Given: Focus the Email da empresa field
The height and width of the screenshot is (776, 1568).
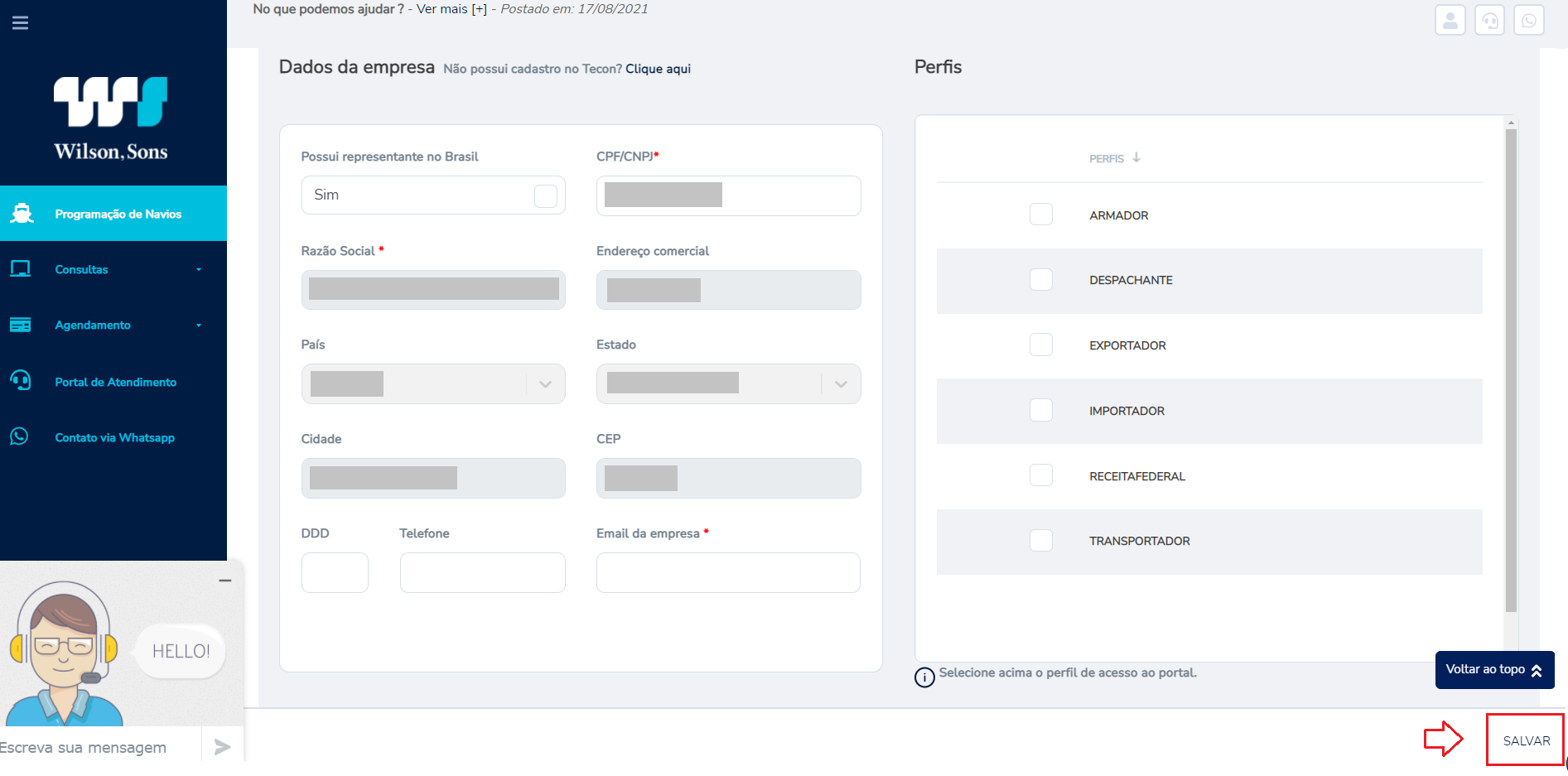Looking at the screenshot, I should pos(728,573).
